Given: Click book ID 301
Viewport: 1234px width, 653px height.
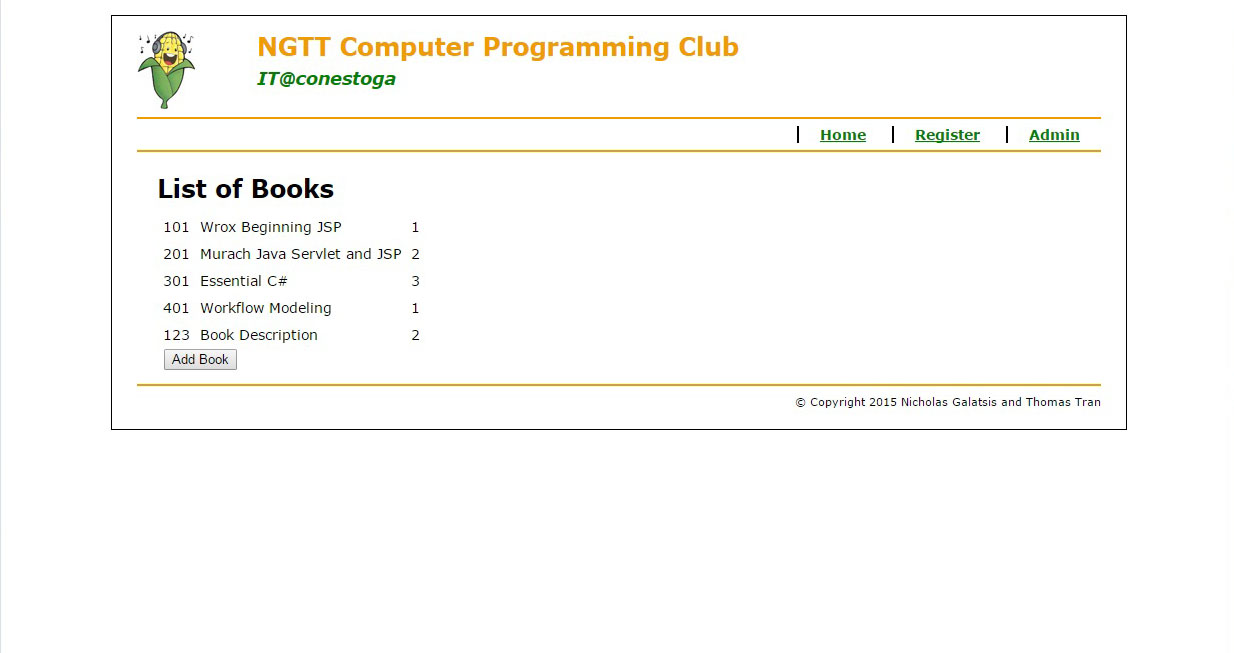Looking at the screenshot, I should 176,282.
